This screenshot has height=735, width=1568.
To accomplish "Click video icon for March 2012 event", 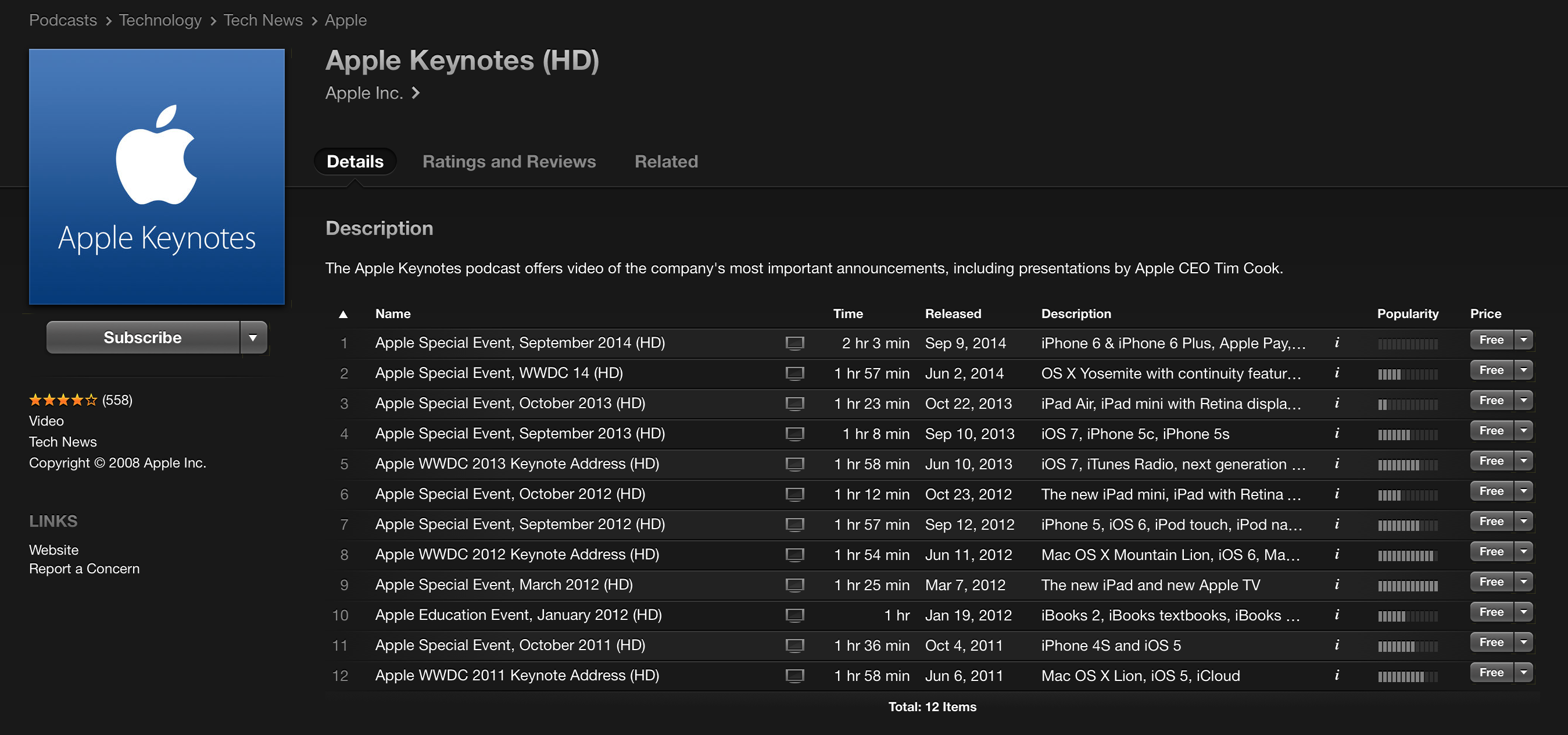I will [794, 584].
